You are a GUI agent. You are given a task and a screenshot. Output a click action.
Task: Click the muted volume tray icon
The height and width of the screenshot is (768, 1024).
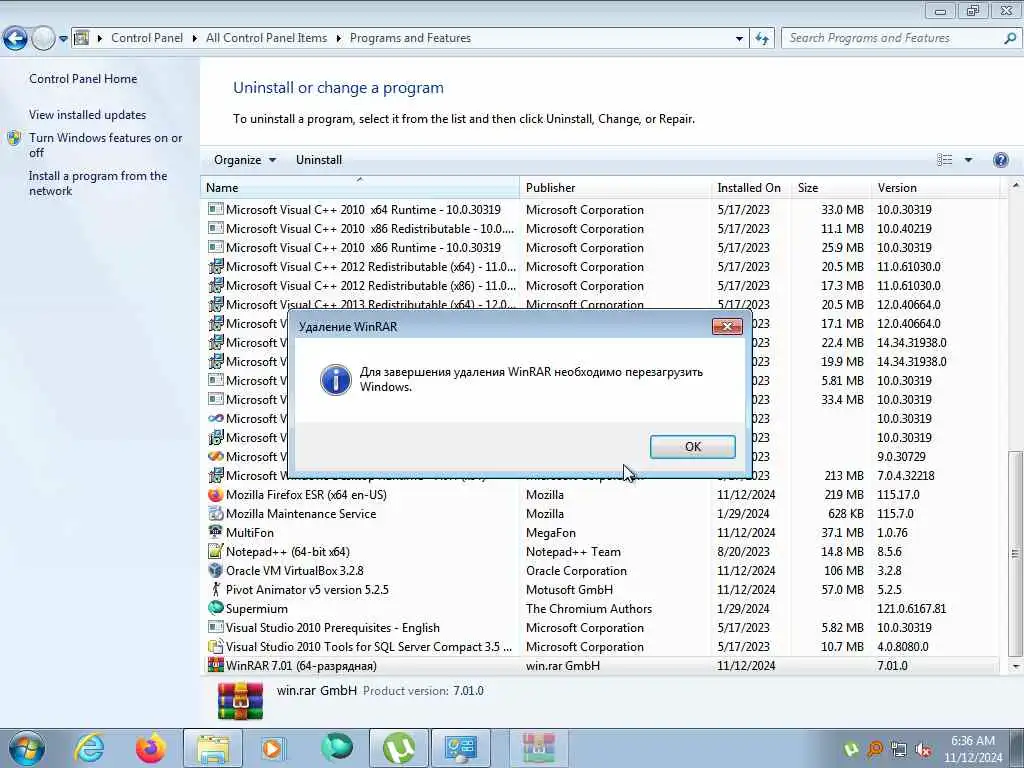tap(923, 749)
